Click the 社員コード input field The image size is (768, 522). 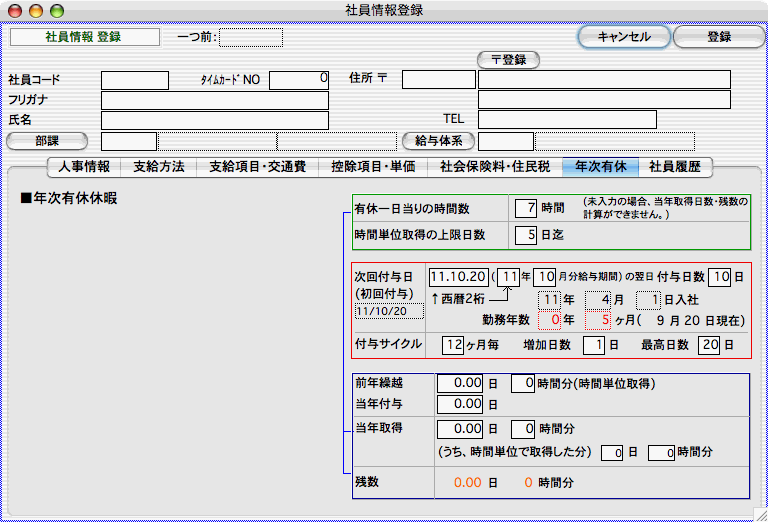(135, 79)
